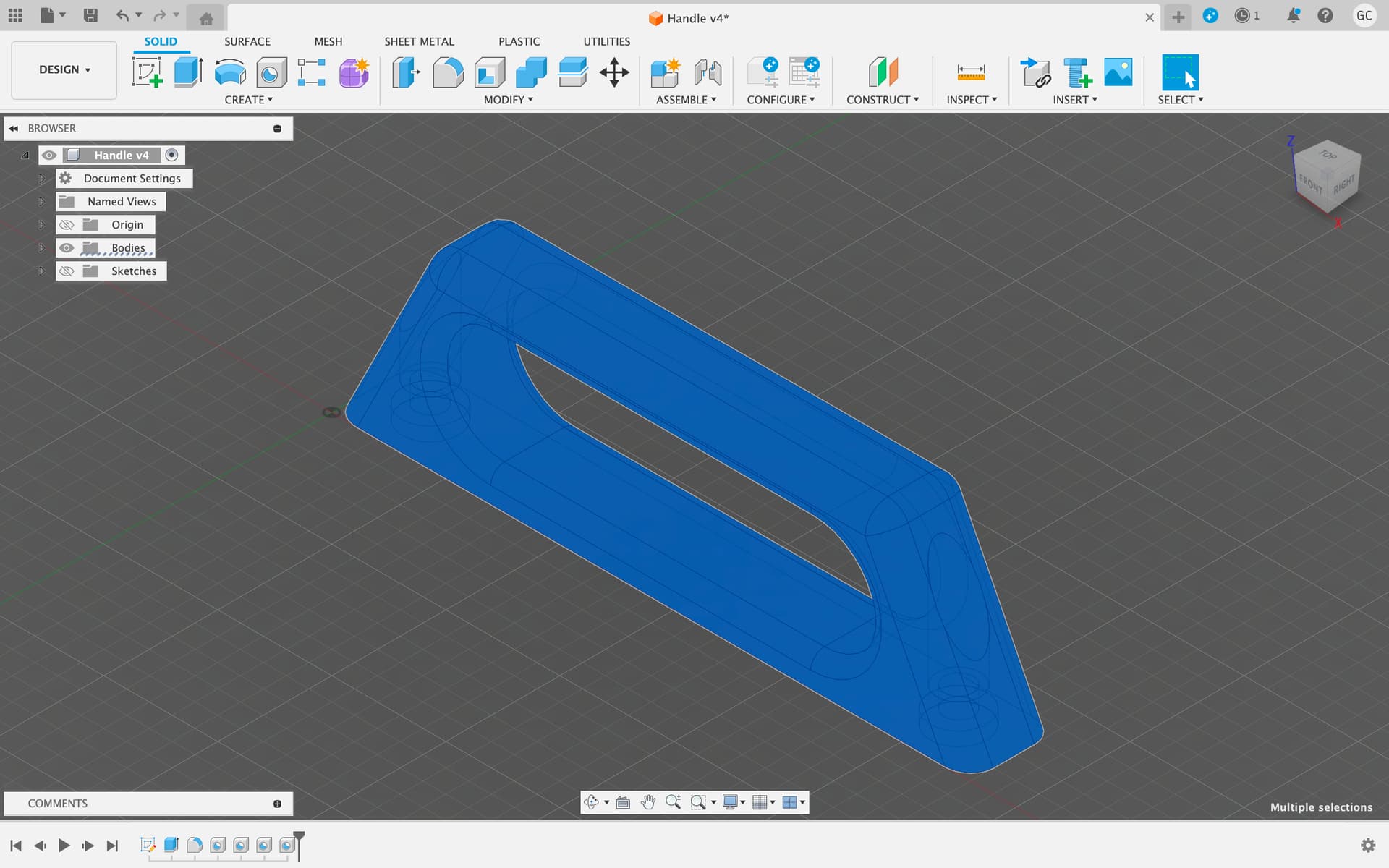
Task: Select the Hole tool in Create
Action: click(x=271, y=72)
